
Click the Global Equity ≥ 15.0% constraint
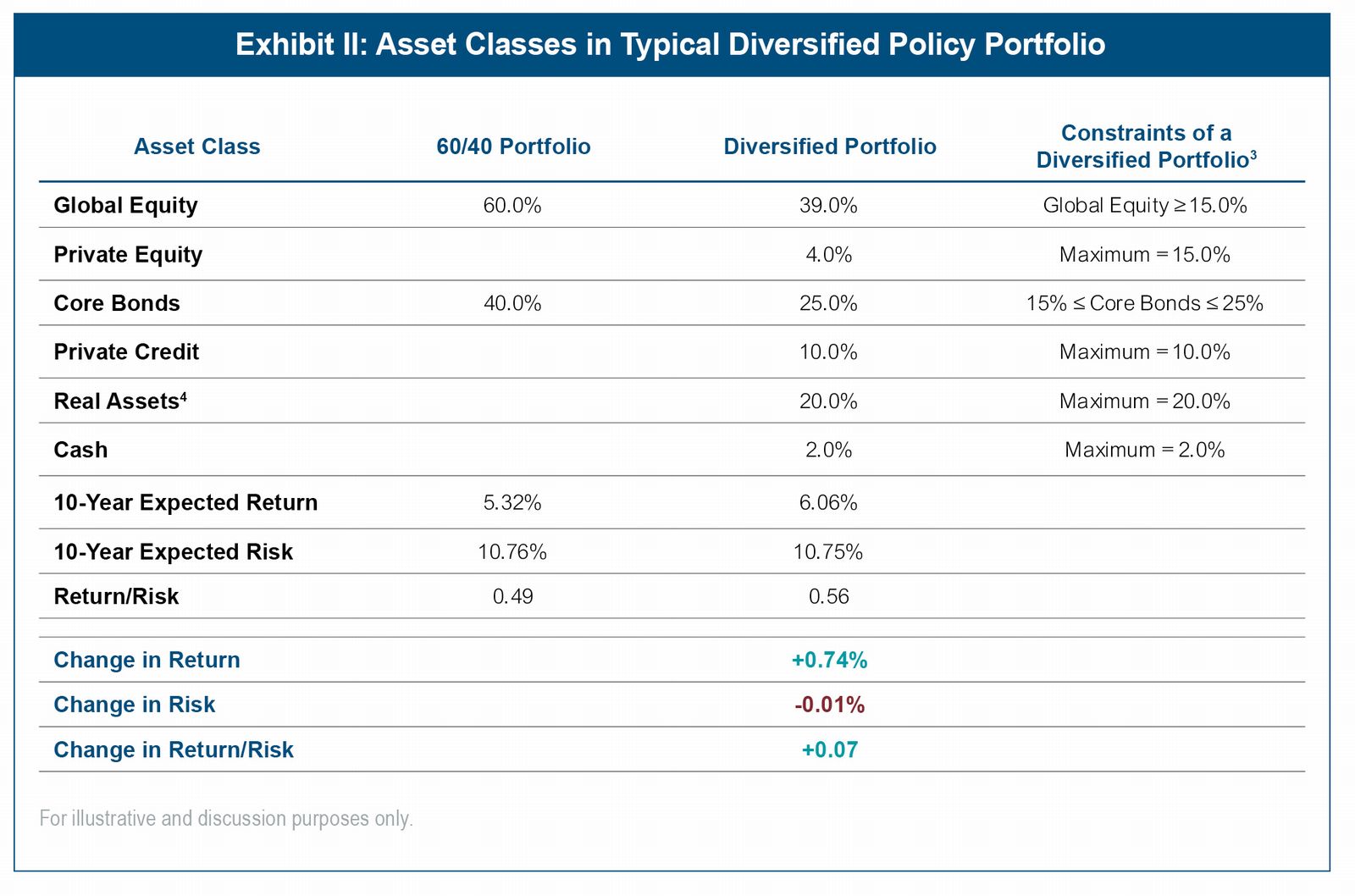coord(1144,206)
